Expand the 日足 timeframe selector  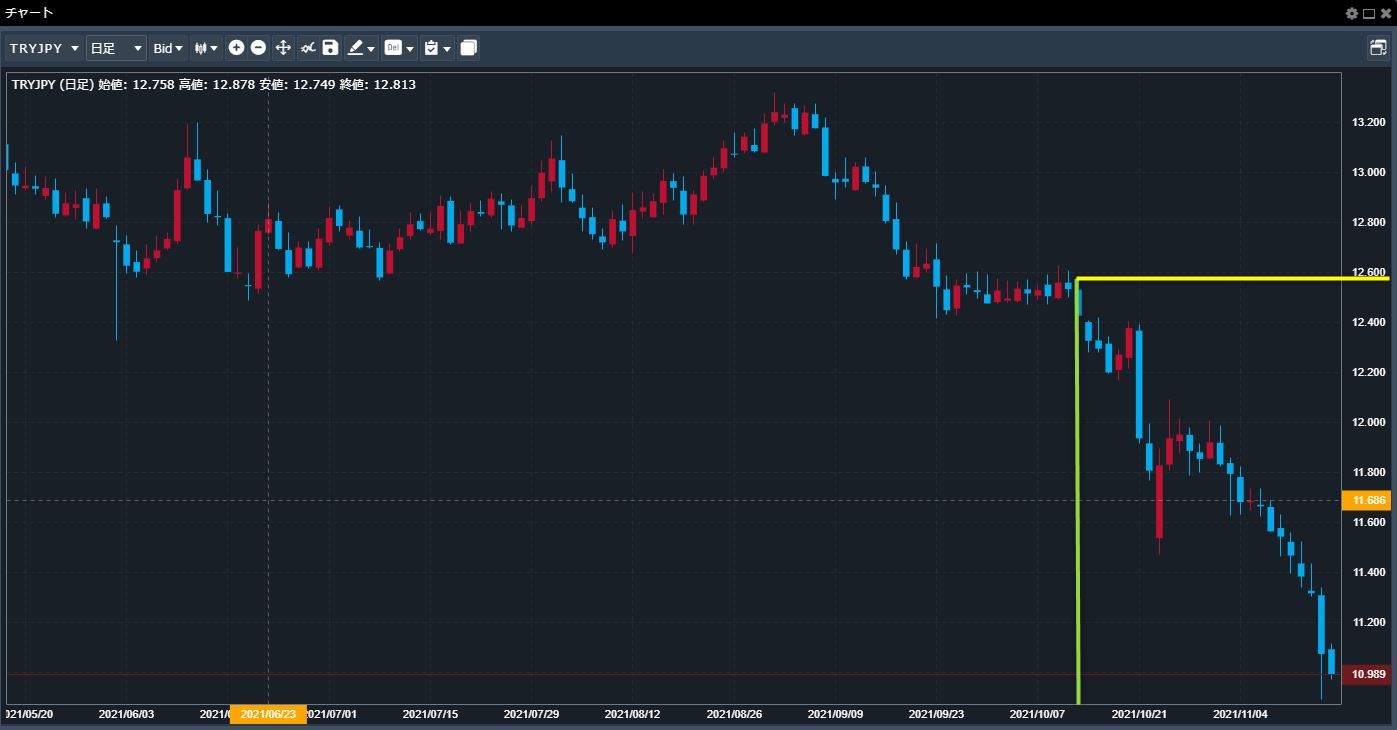coord(116,48)
